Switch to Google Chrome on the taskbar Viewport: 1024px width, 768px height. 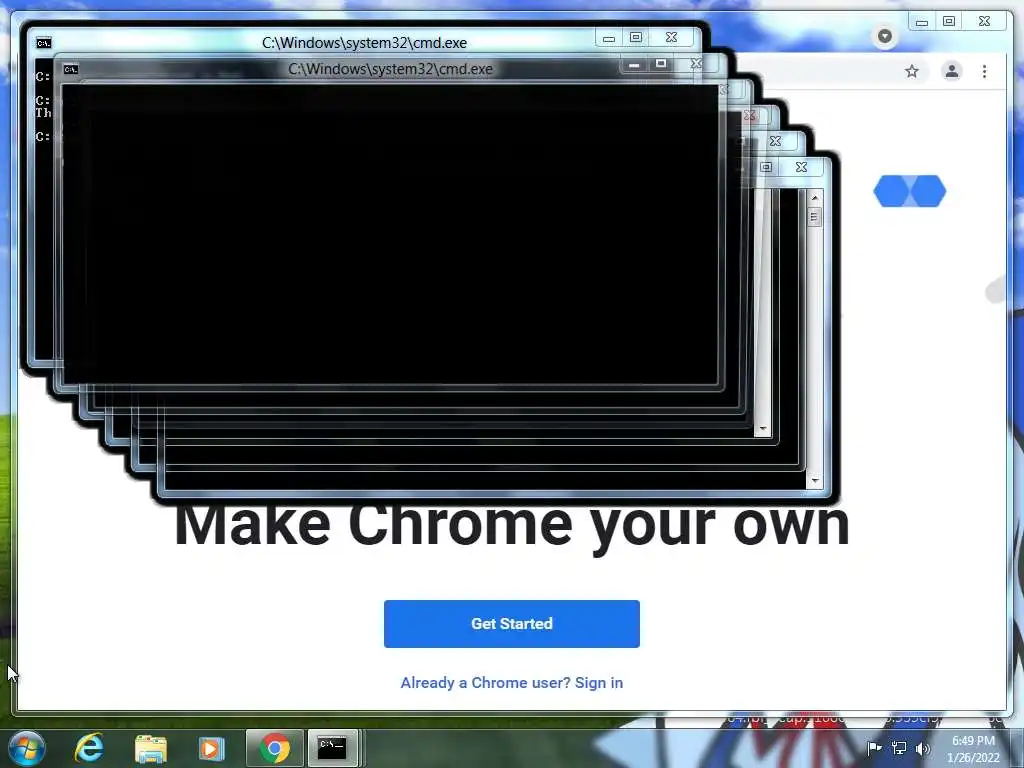click(x=274, y=748)
